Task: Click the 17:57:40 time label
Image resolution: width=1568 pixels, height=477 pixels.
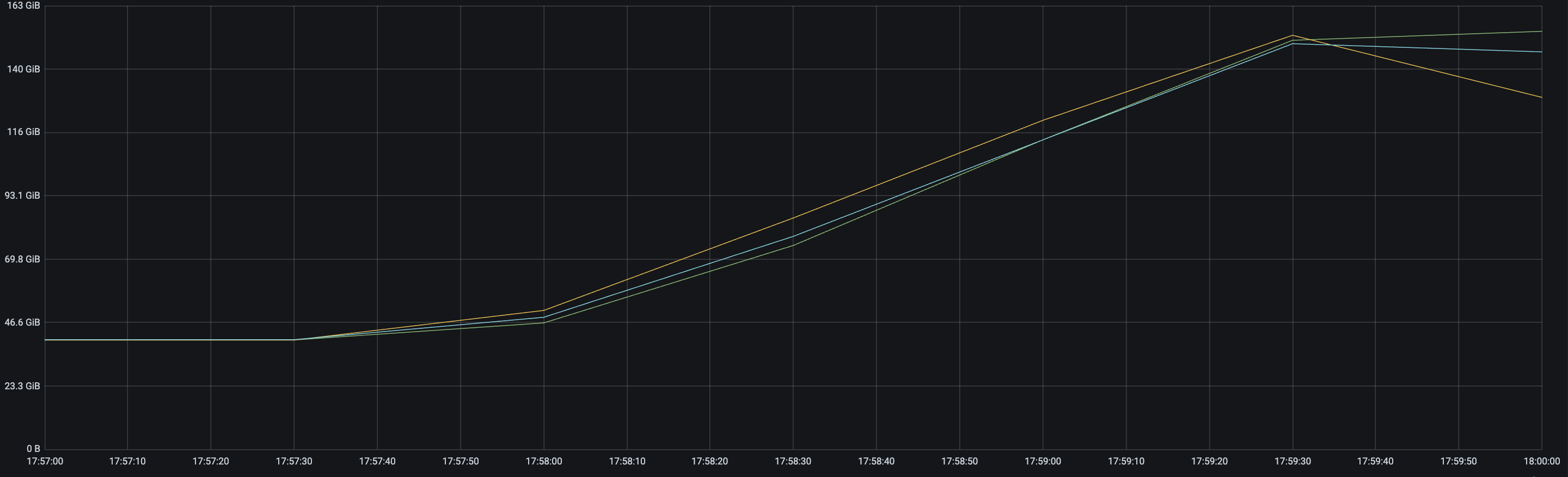Action: [377, 461]
